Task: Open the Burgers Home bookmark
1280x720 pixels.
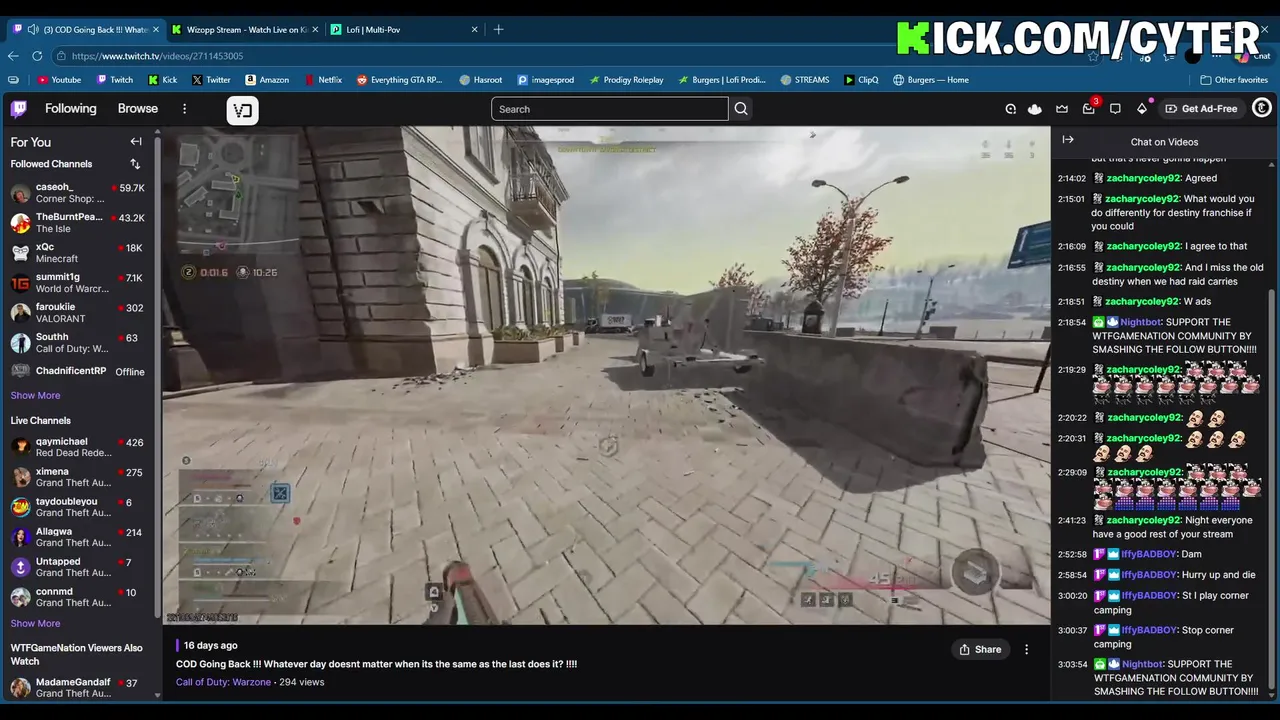Action: 930,80
